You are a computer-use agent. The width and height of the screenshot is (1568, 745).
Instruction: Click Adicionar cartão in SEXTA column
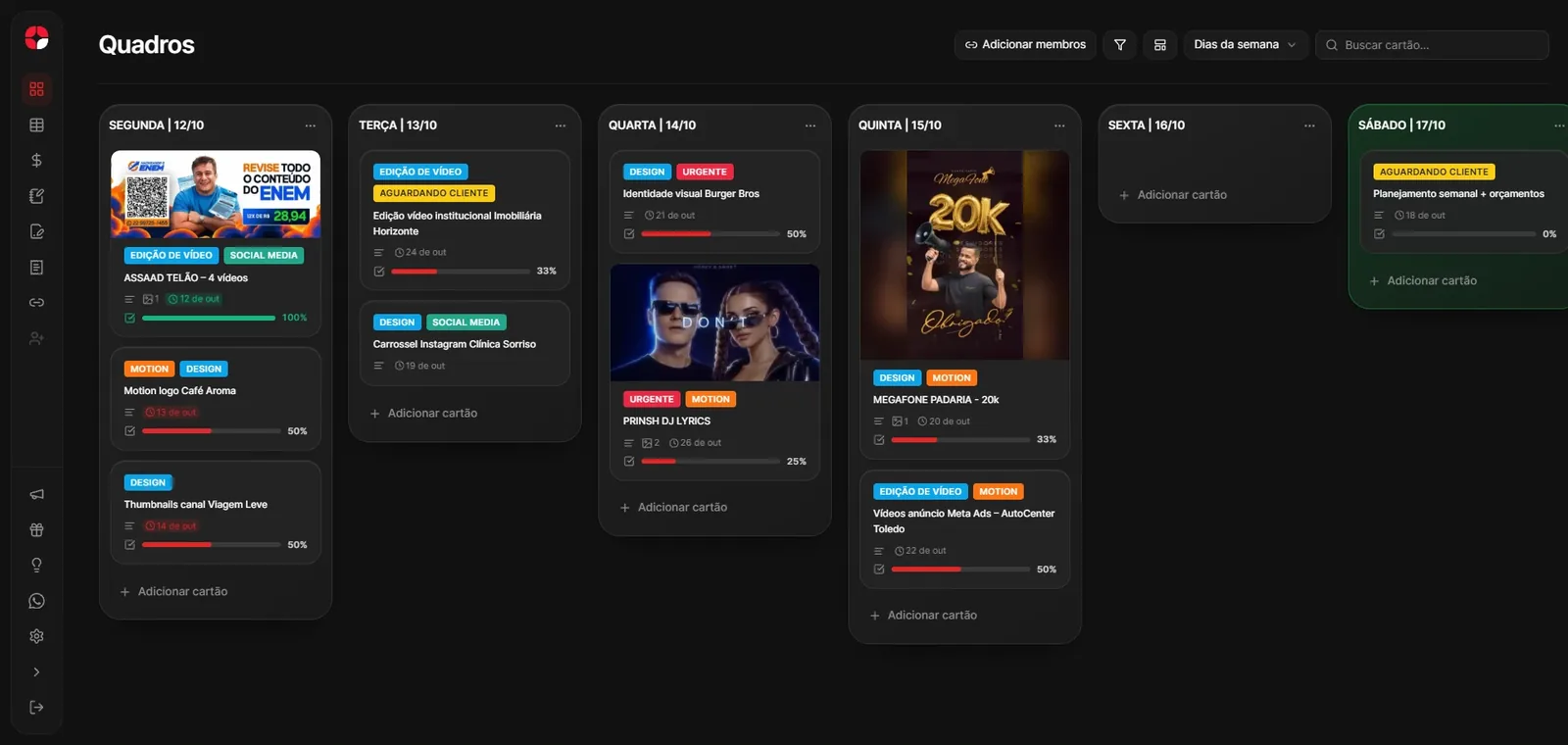pyautogui.click(x=1173, y=195)
